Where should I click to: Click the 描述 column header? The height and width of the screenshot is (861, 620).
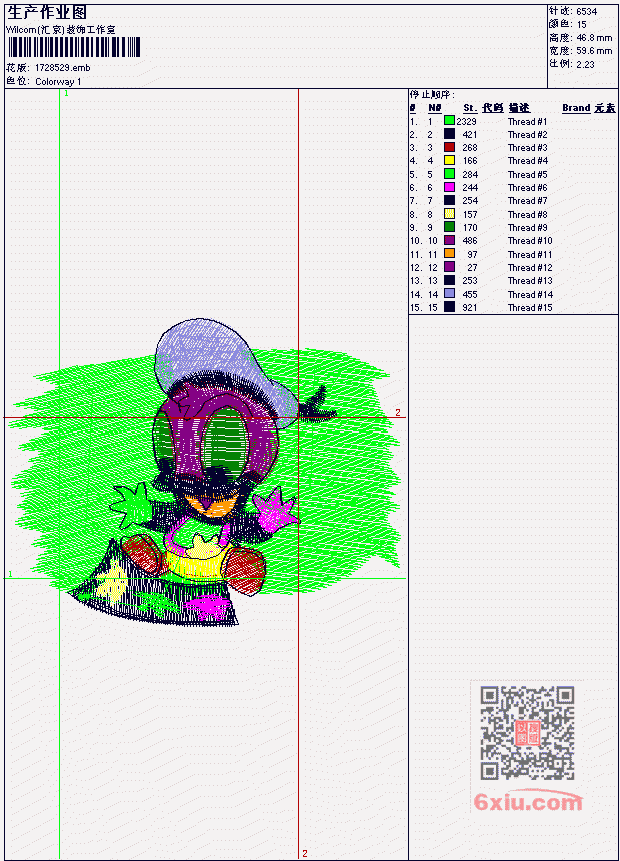[519, 108]
